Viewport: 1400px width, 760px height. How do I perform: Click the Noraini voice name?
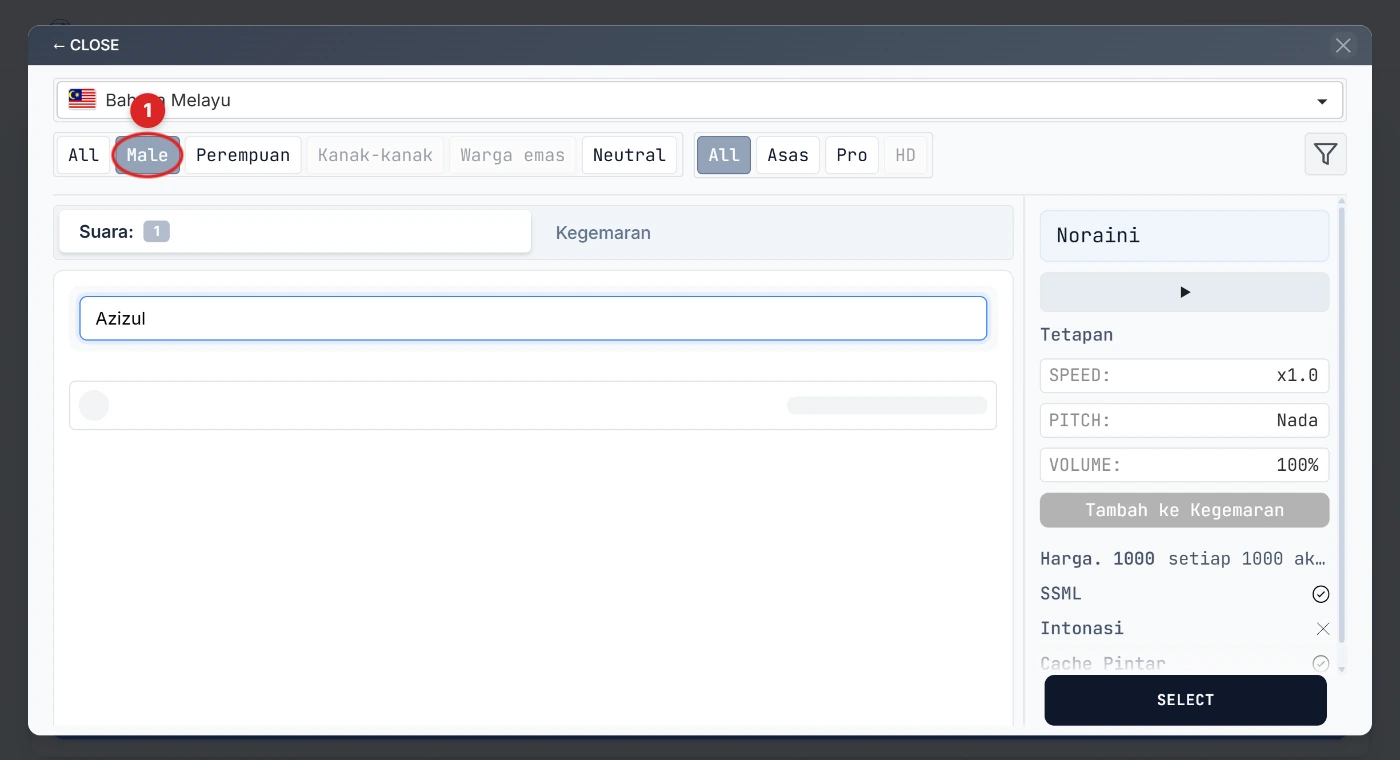point(1098,236)
